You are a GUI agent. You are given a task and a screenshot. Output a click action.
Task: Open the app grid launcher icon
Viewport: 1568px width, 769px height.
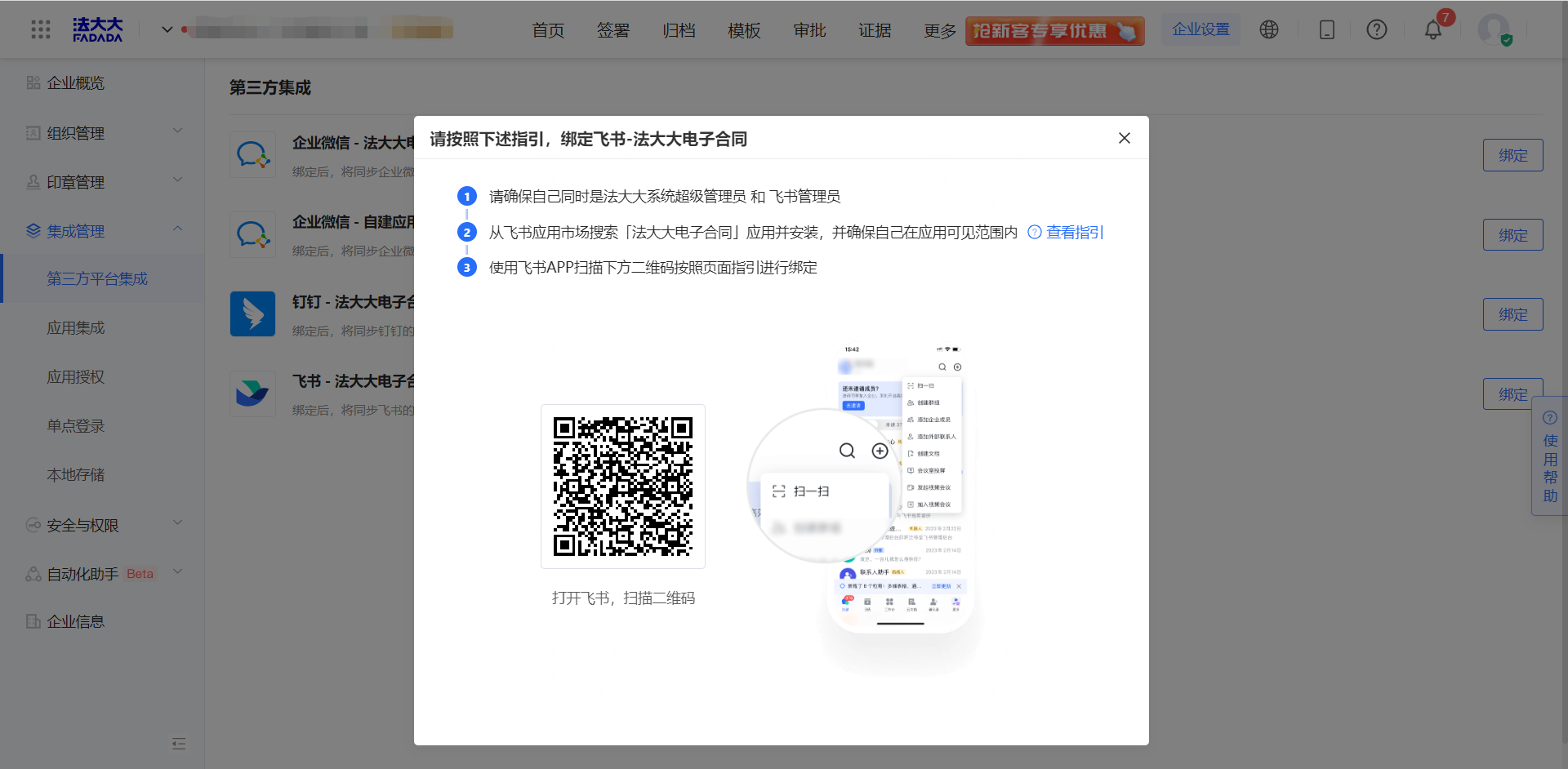click(41, 30)
